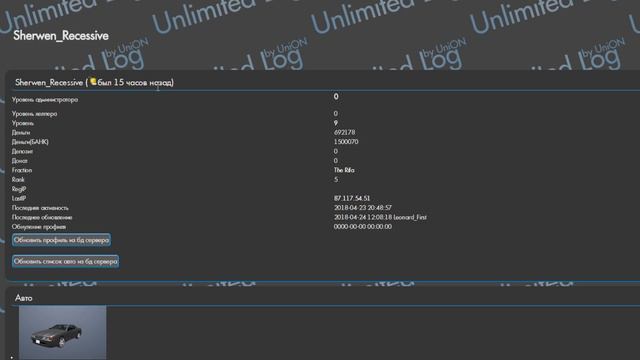Select the last activity date 2018-04-23 20:48:57
The height and width of the screenshot is (360, 640).
(x=362, y=208)
